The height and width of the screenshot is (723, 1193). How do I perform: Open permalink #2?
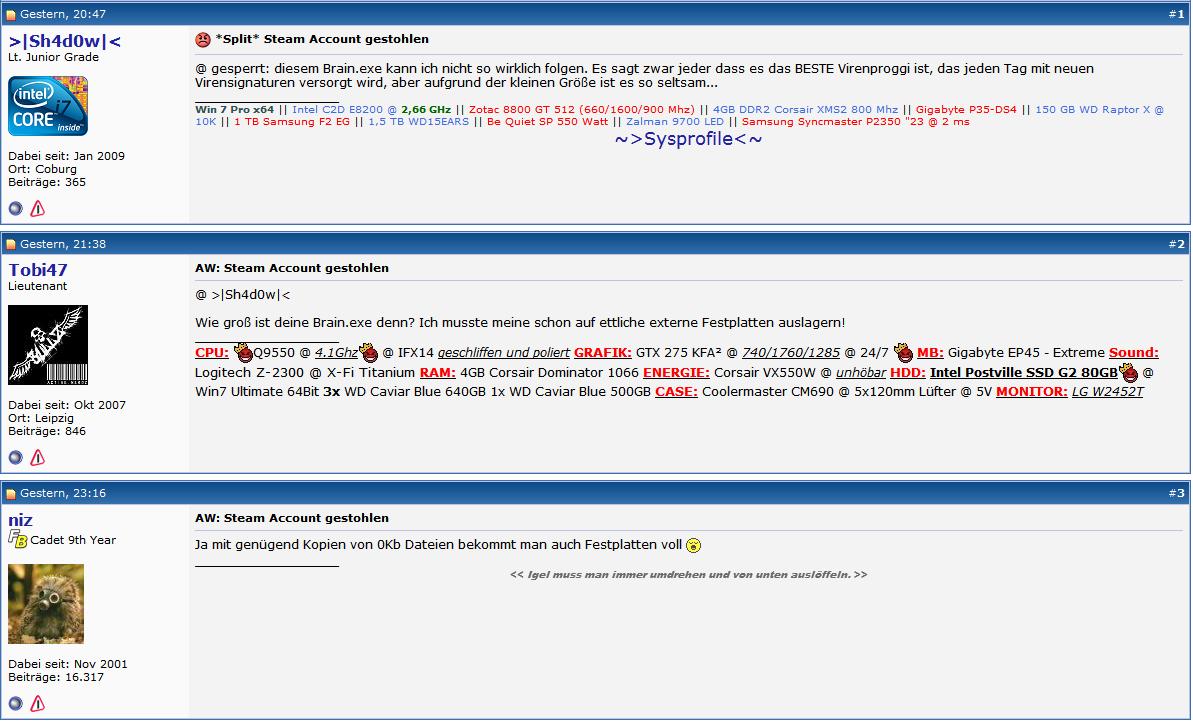(1176, 244)
